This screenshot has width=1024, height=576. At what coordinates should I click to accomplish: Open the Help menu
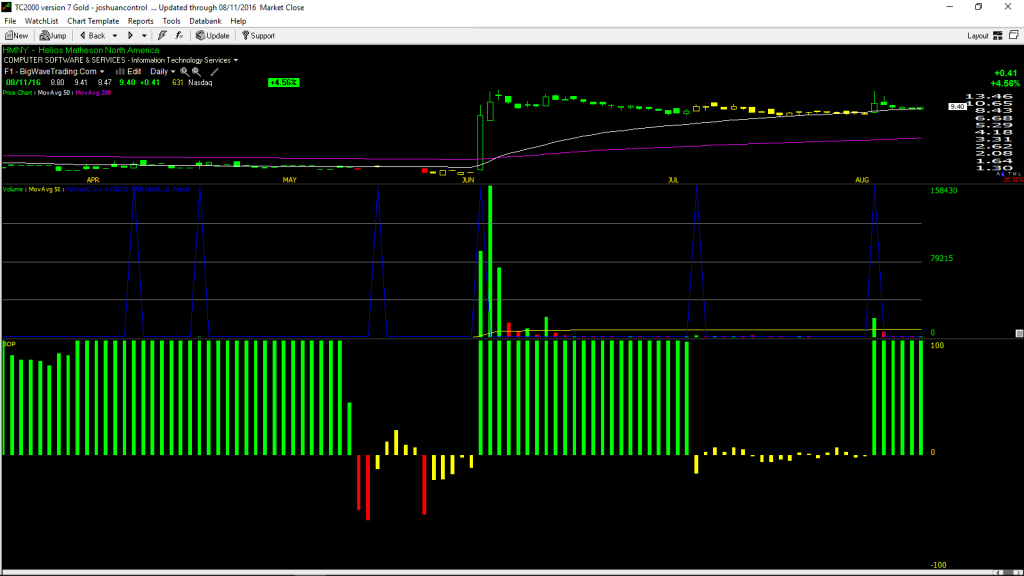[x=238, y=21]
